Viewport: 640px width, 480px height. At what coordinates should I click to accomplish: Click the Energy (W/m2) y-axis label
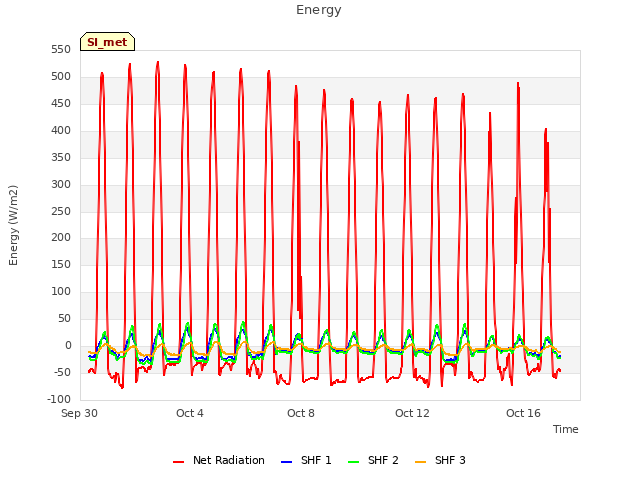pyautogui.click(x=13, y=225)
